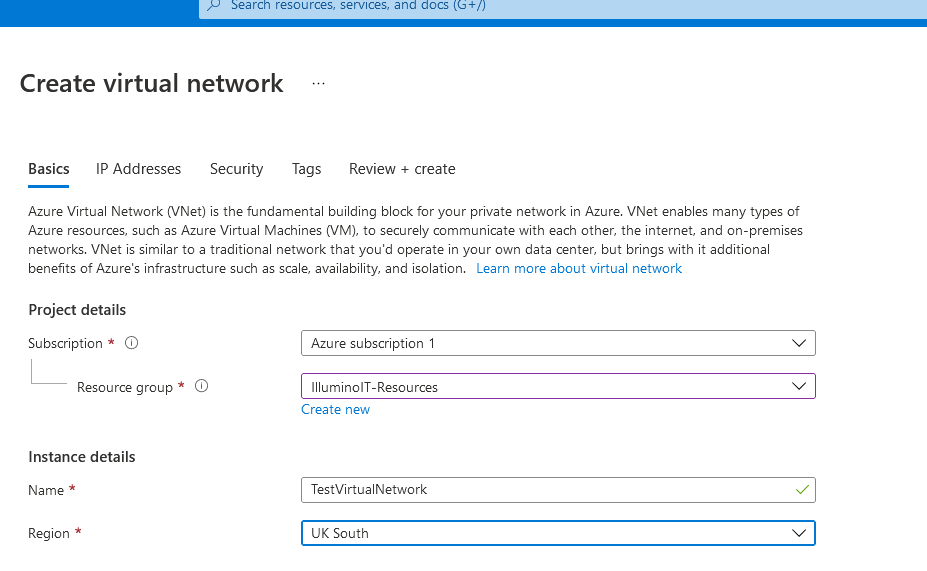
Task: Open the ellipsis menu beside Create virtual network
Action: tap(319, 84)
